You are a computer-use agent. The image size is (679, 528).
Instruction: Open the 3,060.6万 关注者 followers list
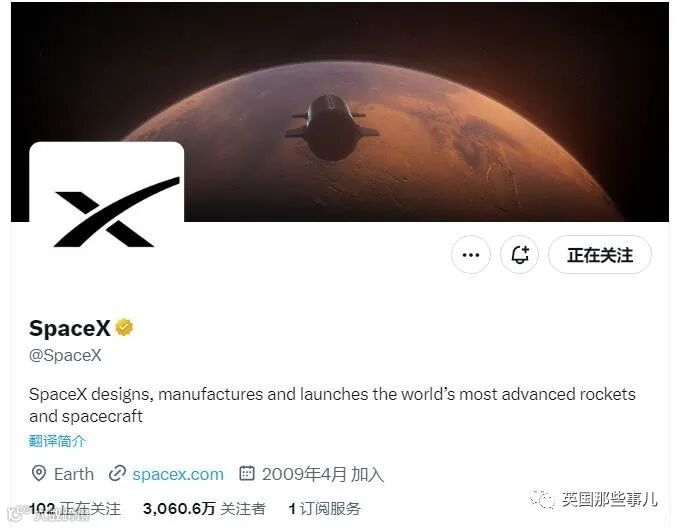(204, 509)
